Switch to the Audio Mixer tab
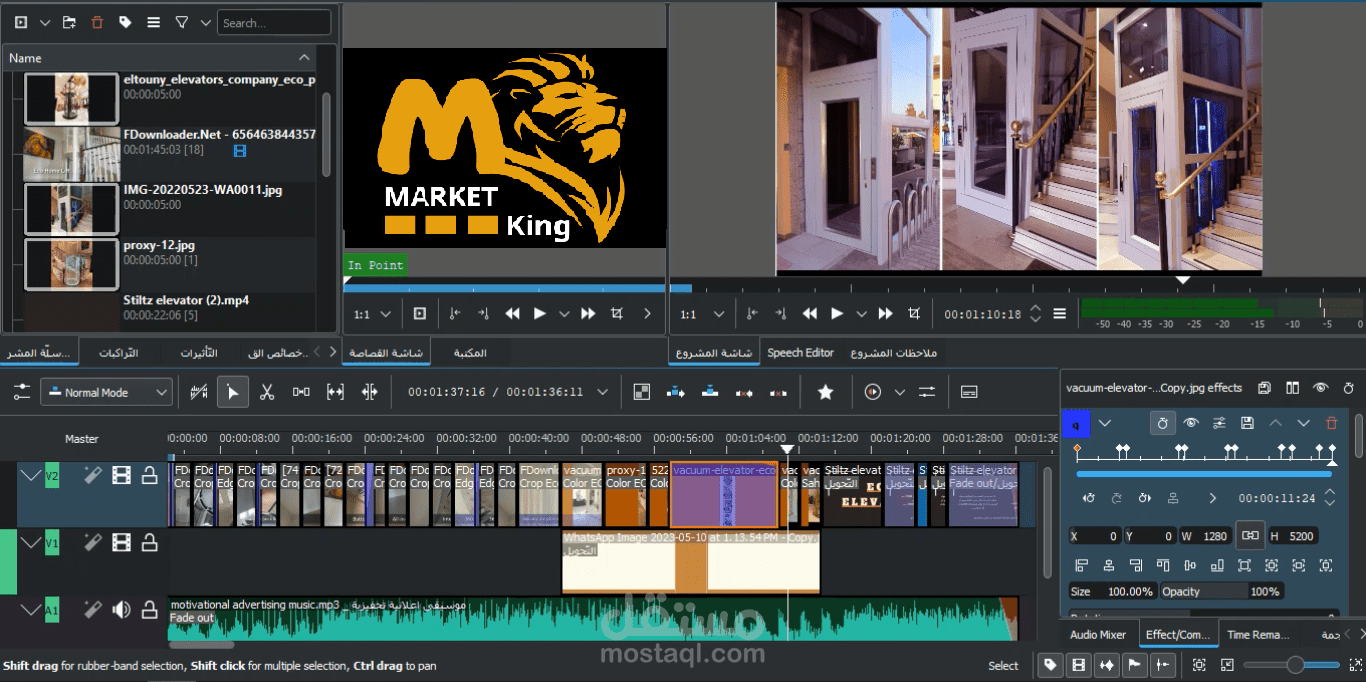This screenshot has width=1366, height=682. [1098, 634]
